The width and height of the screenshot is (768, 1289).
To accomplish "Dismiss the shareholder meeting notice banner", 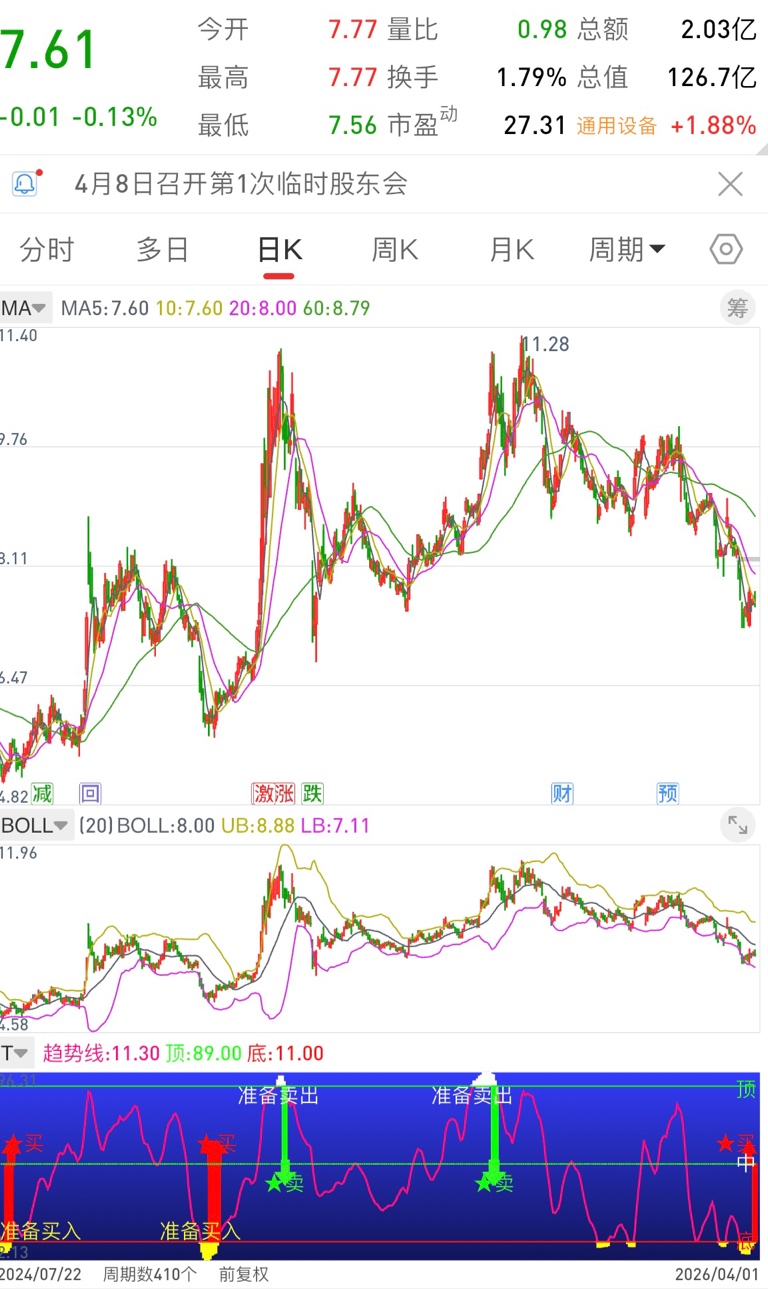I will pos(731,184).
